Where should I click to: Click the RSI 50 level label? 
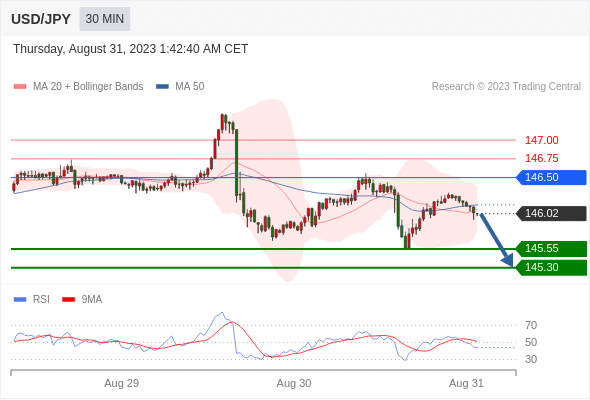531,342
